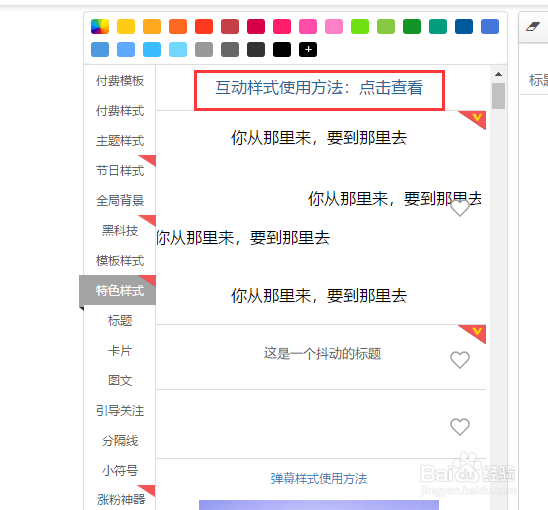
Task: Switch to 主题样式 category
Action: tap(120, 141)
